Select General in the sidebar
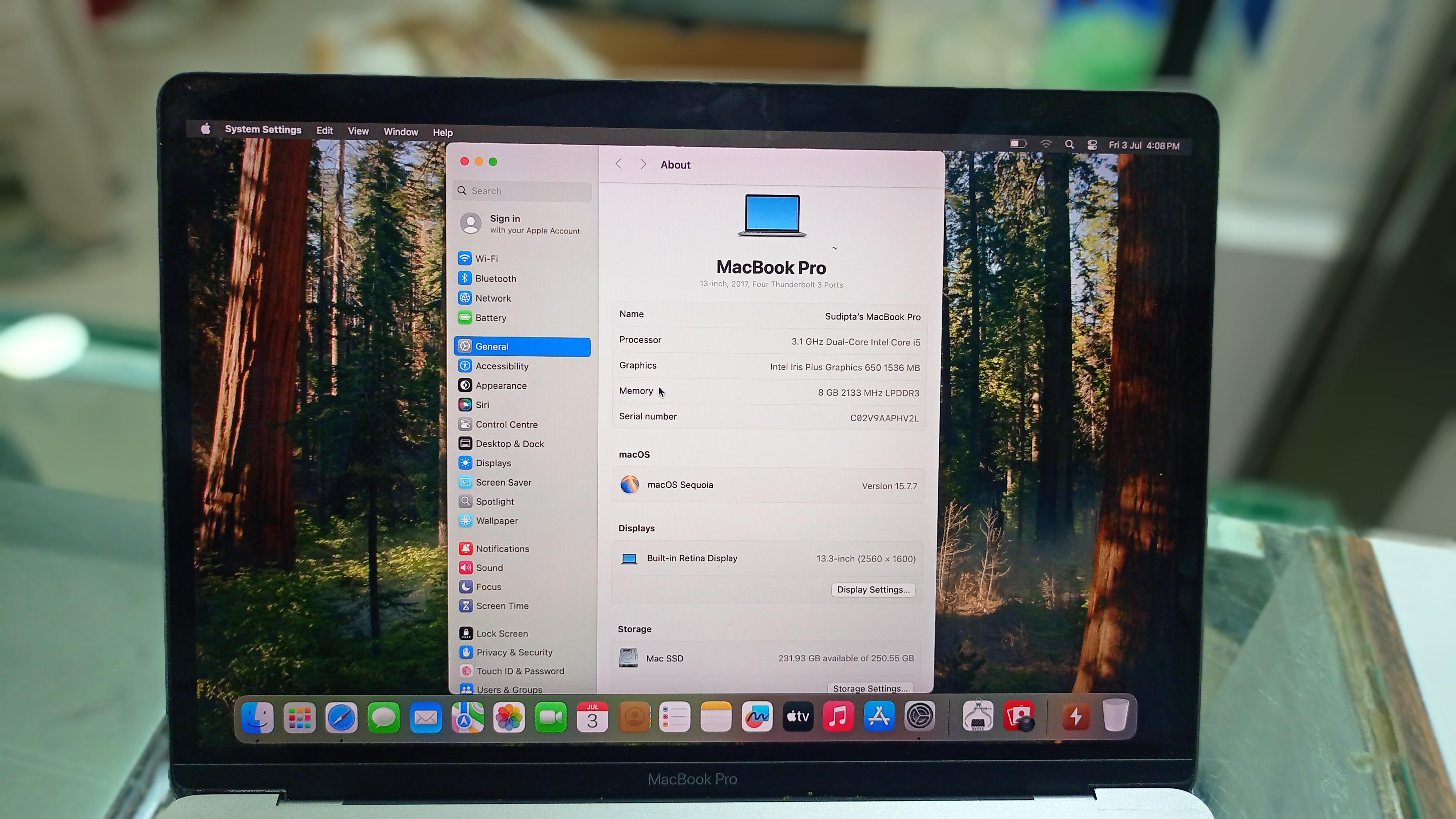Viewport: 1456px width, 819px height. (x=522, y=347)
